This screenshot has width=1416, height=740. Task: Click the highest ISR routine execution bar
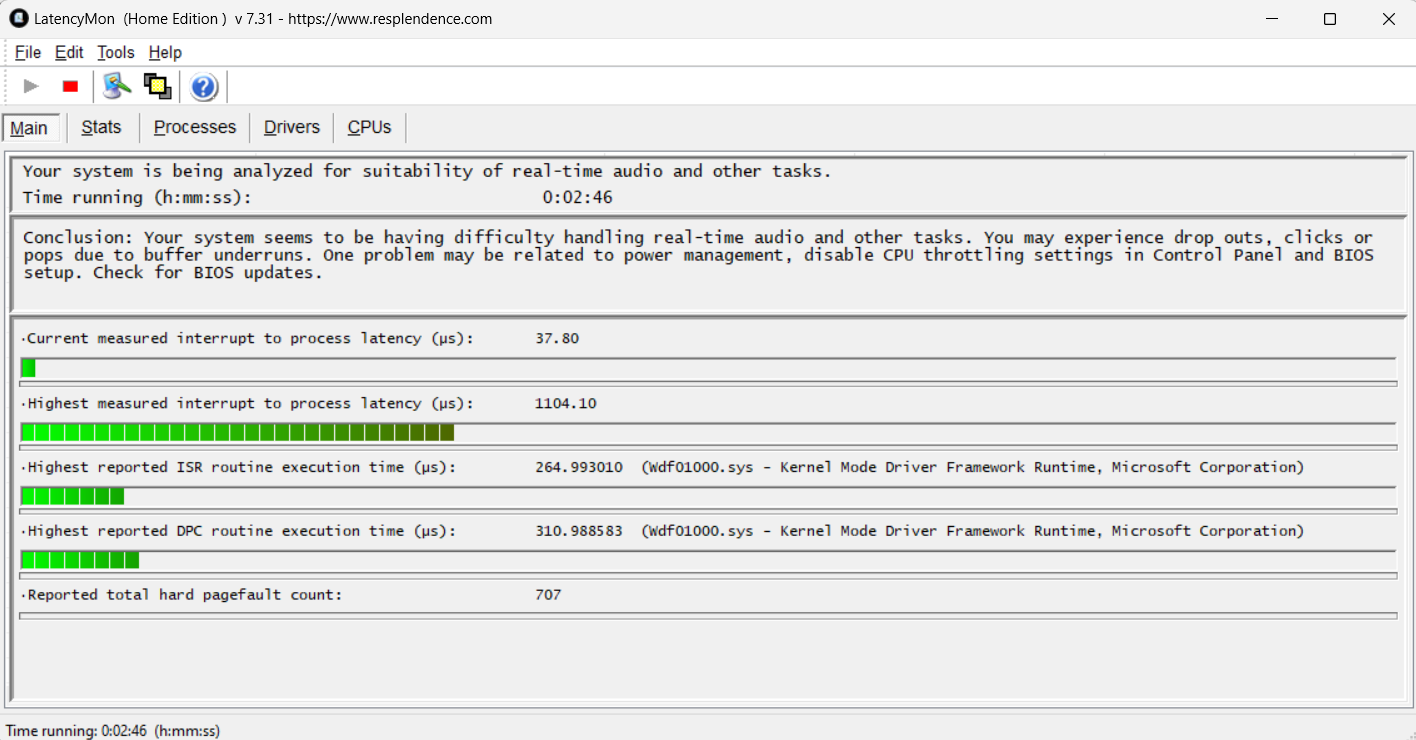(x=708, y=496)
